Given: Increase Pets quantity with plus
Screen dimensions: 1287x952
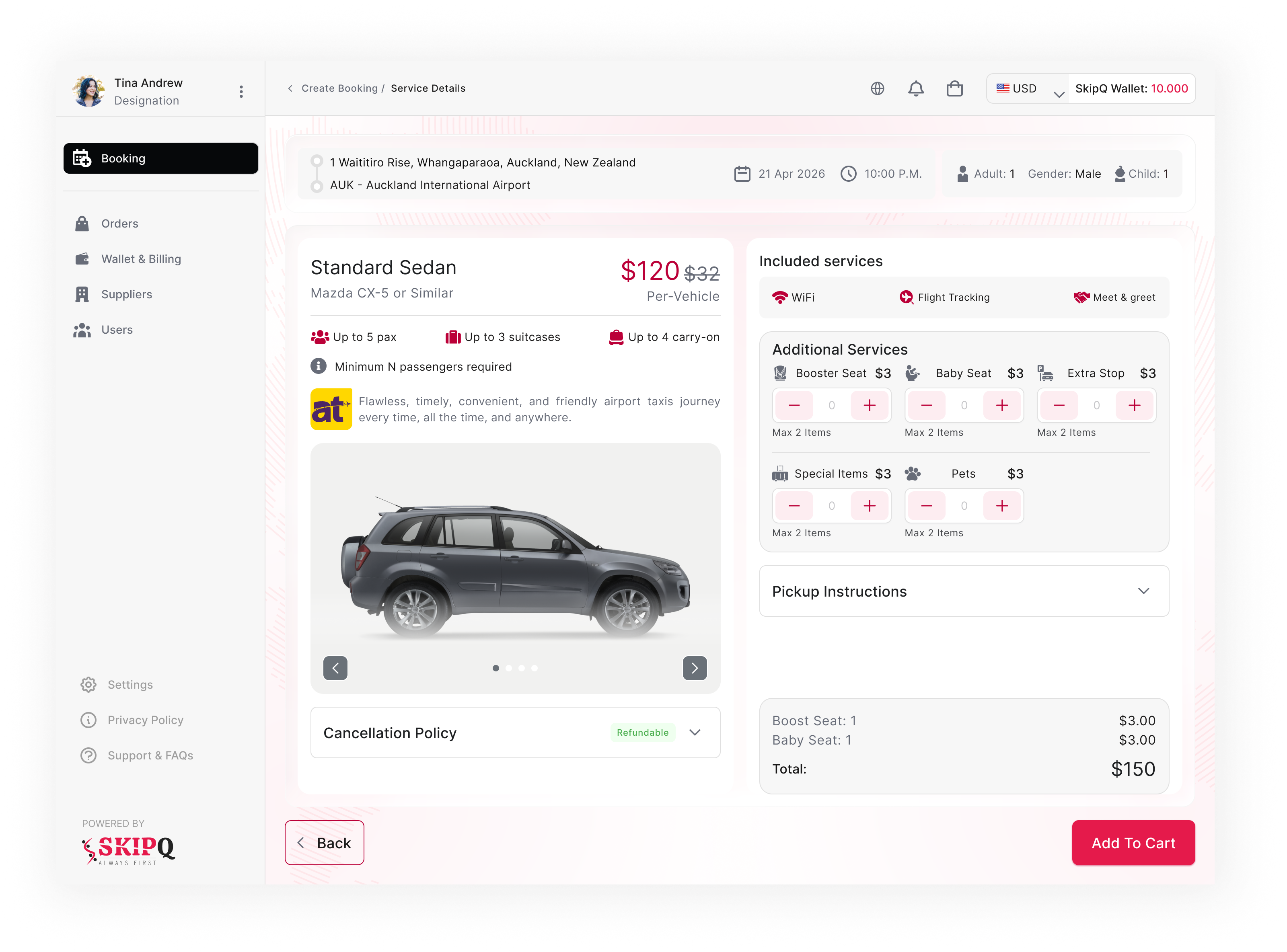Looking at the screenshot, I should tap(1002, 506).
